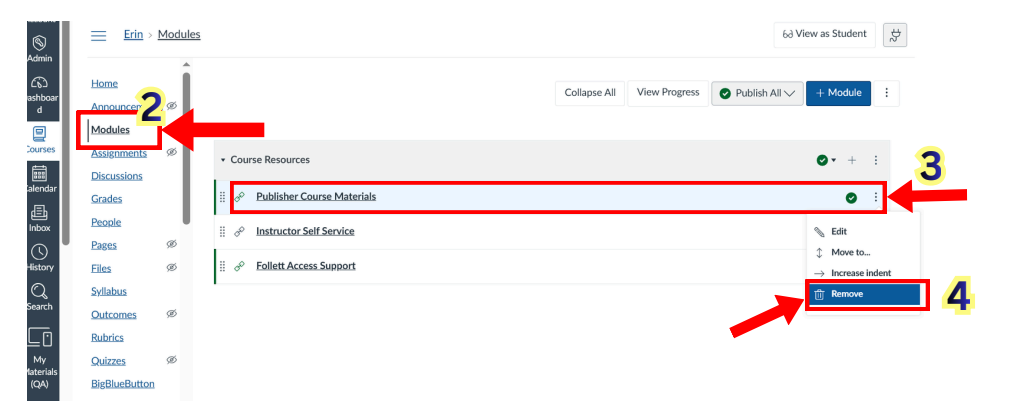
Task: Click link icon of Follett Access Support
Action: (239, 266)
